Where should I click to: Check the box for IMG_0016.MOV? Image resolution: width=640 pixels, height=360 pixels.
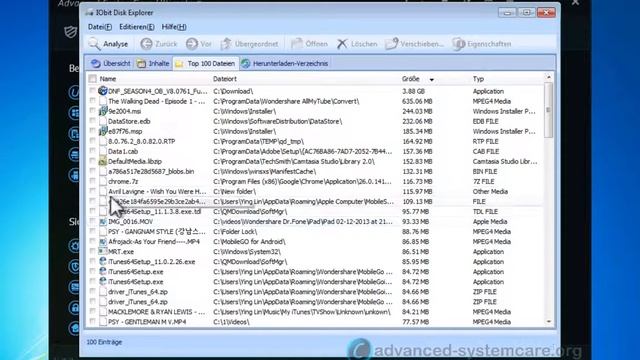click(93, 221)
